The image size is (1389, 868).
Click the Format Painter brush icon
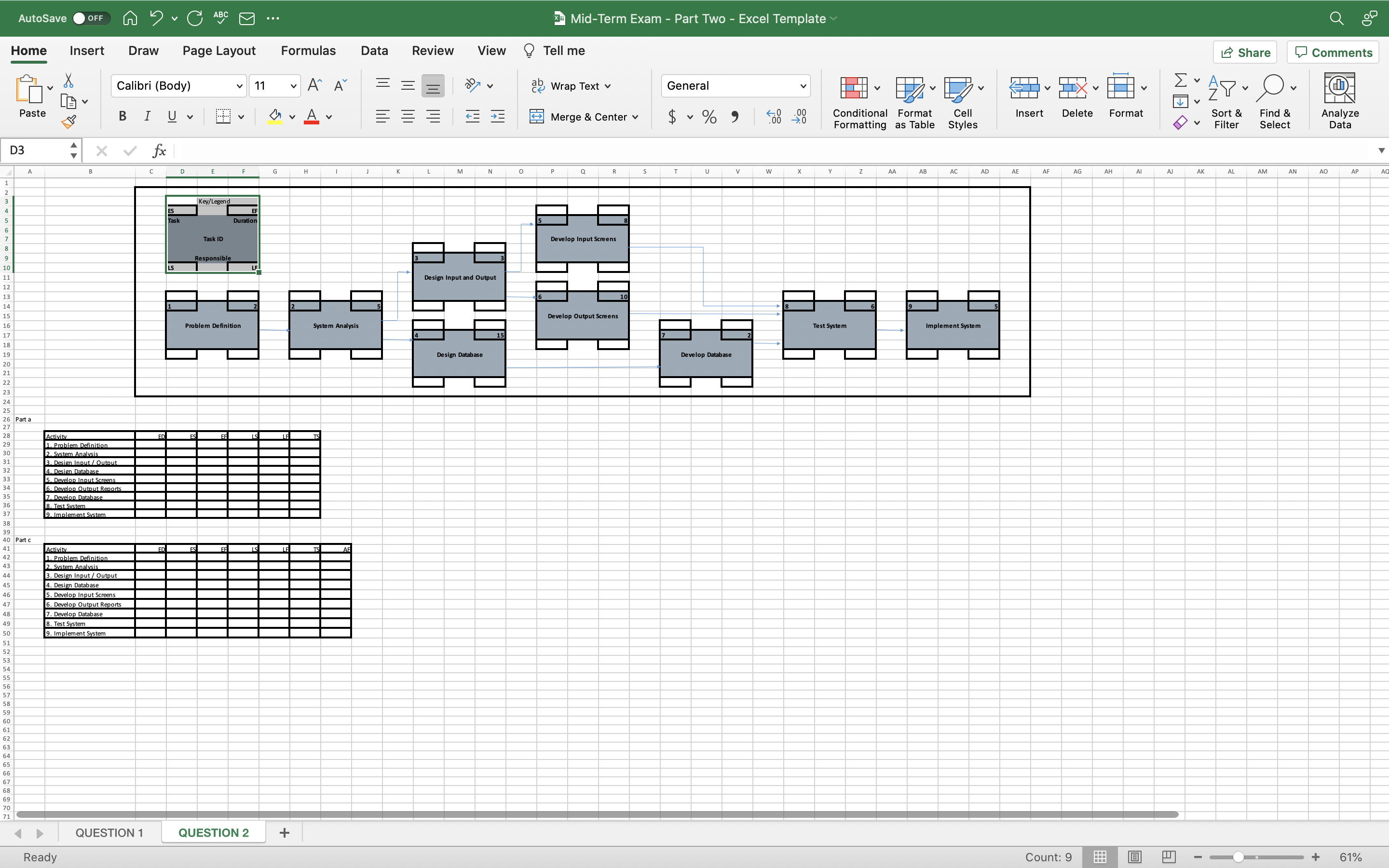pos(69,122)
